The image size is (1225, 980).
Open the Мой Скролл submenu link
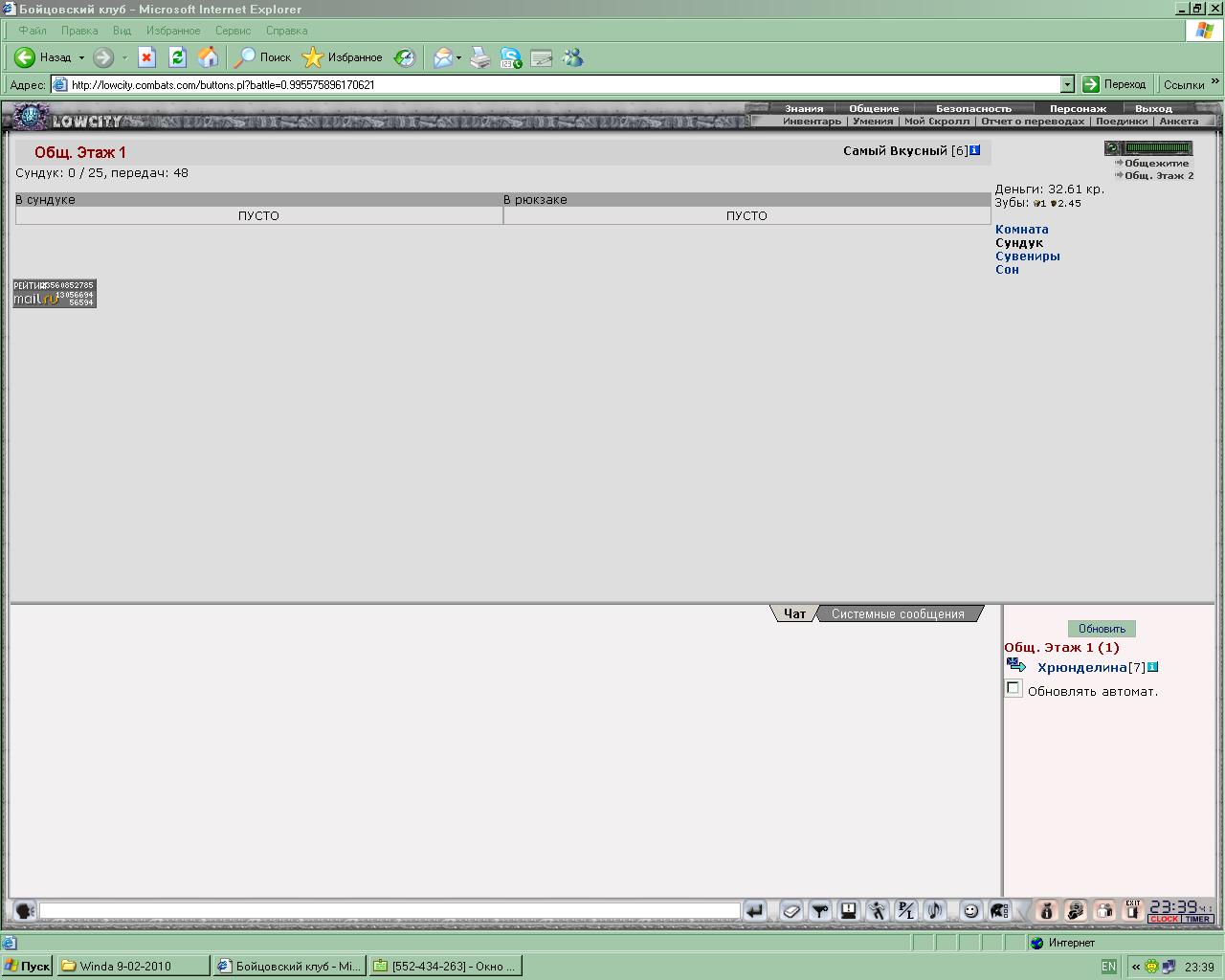(x=937, y=122)
